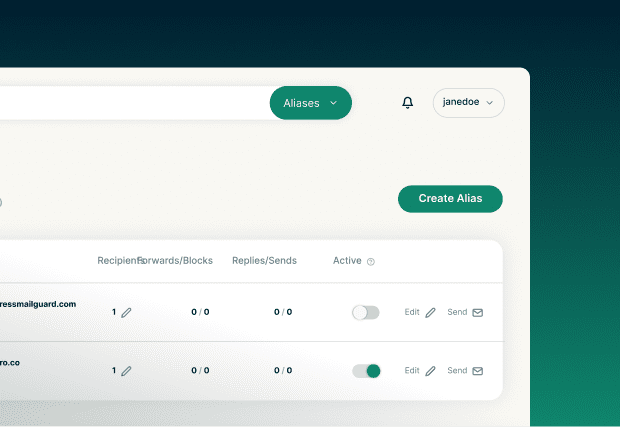Sort by the Active column header
The height and width of the screenshot is (427, 620).
[x=347, y=261]
